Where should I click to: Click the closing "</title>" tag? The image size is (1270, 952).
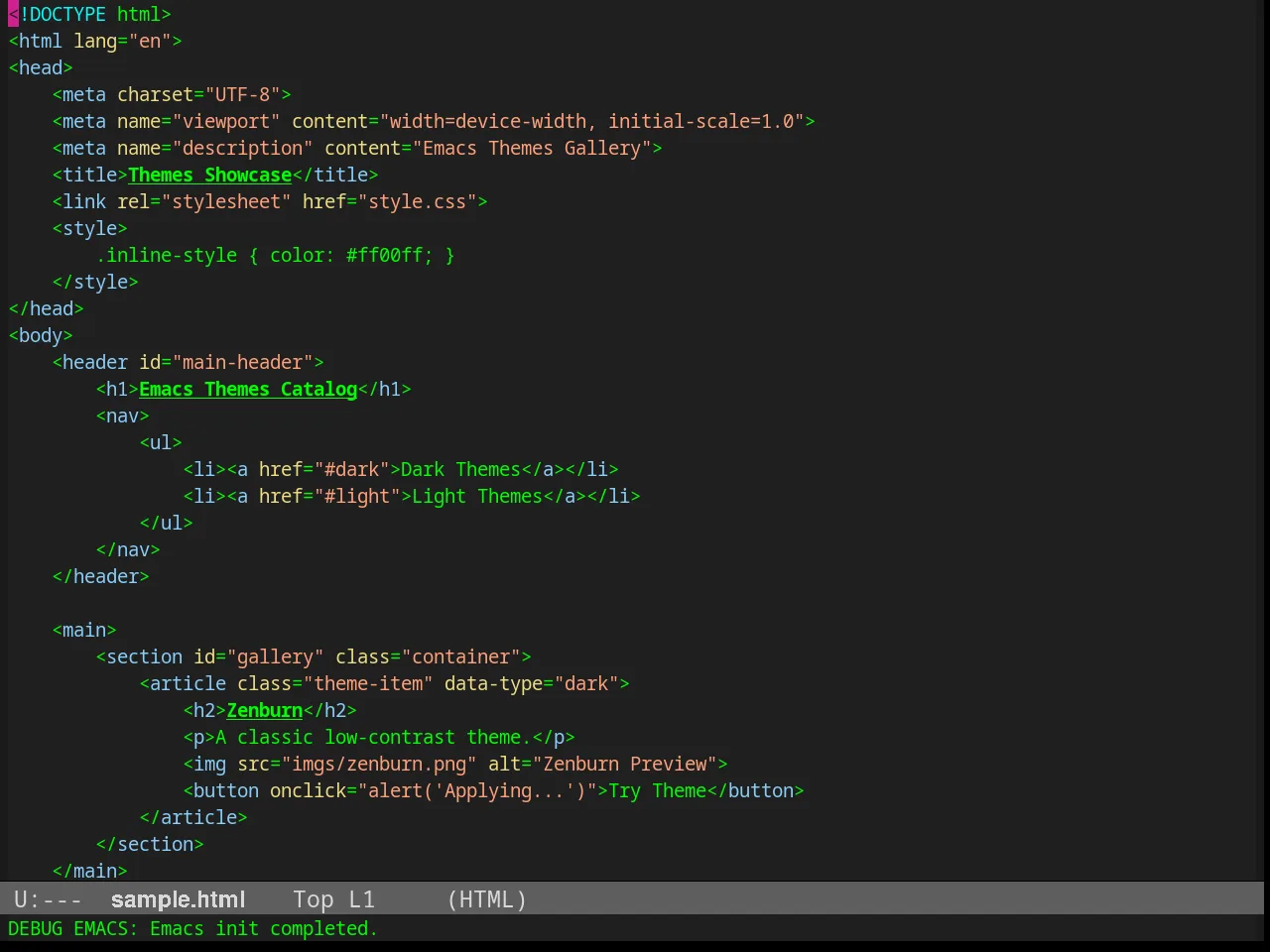point(335,175)
